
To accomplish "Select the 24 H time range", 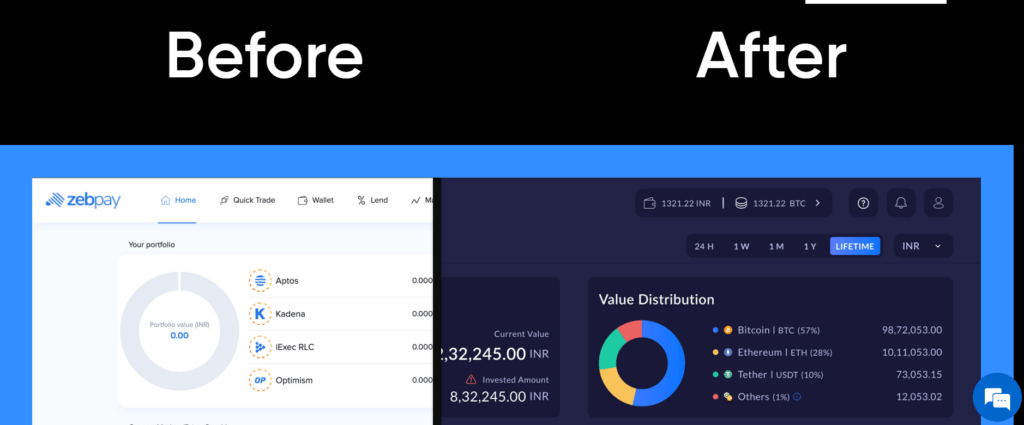I will (704, 246).
